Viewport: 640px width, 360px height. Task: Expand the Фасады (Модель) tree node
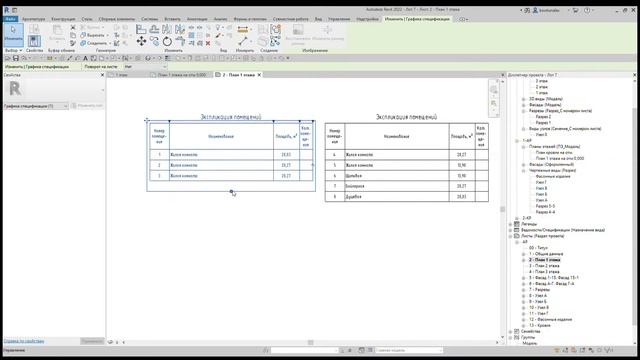[x=524, y=105]
